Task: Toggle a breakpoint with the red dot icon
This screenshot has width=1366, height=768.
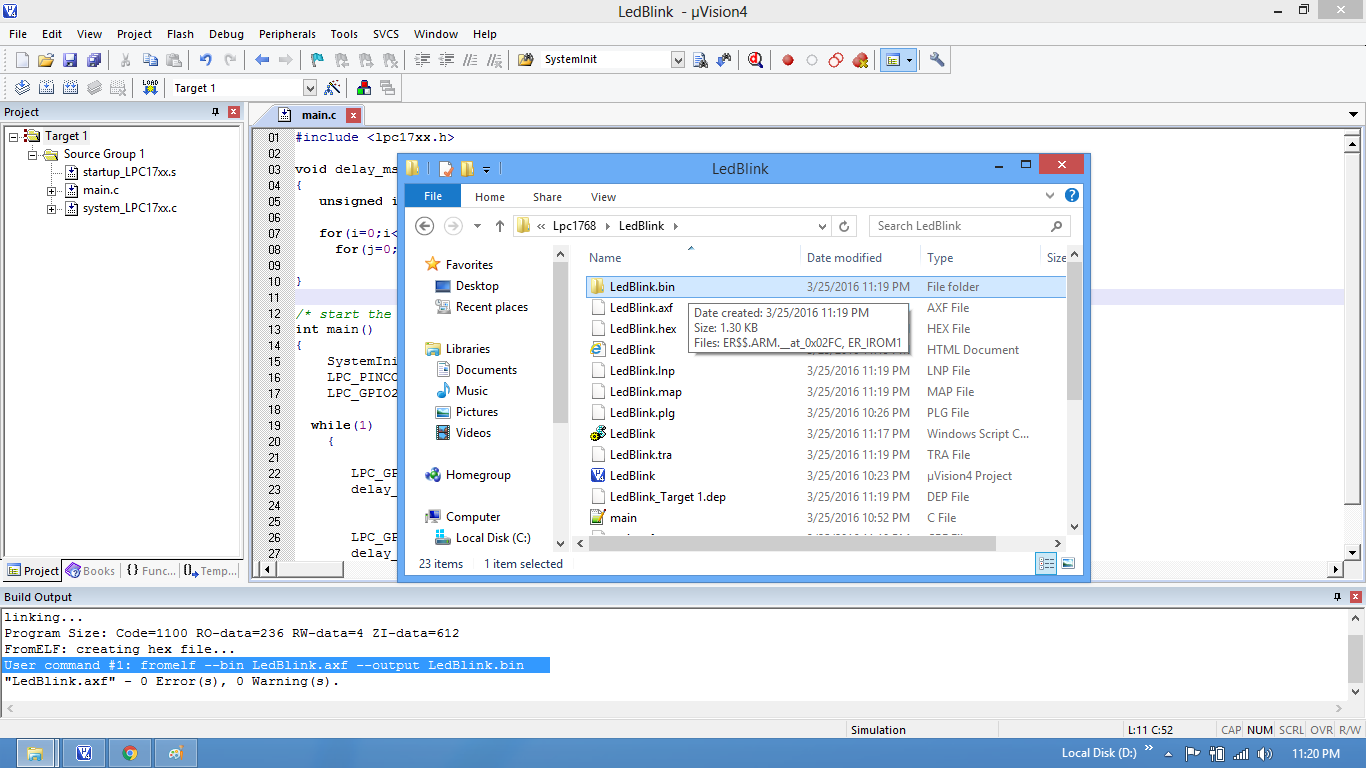Action: point(788,60)
